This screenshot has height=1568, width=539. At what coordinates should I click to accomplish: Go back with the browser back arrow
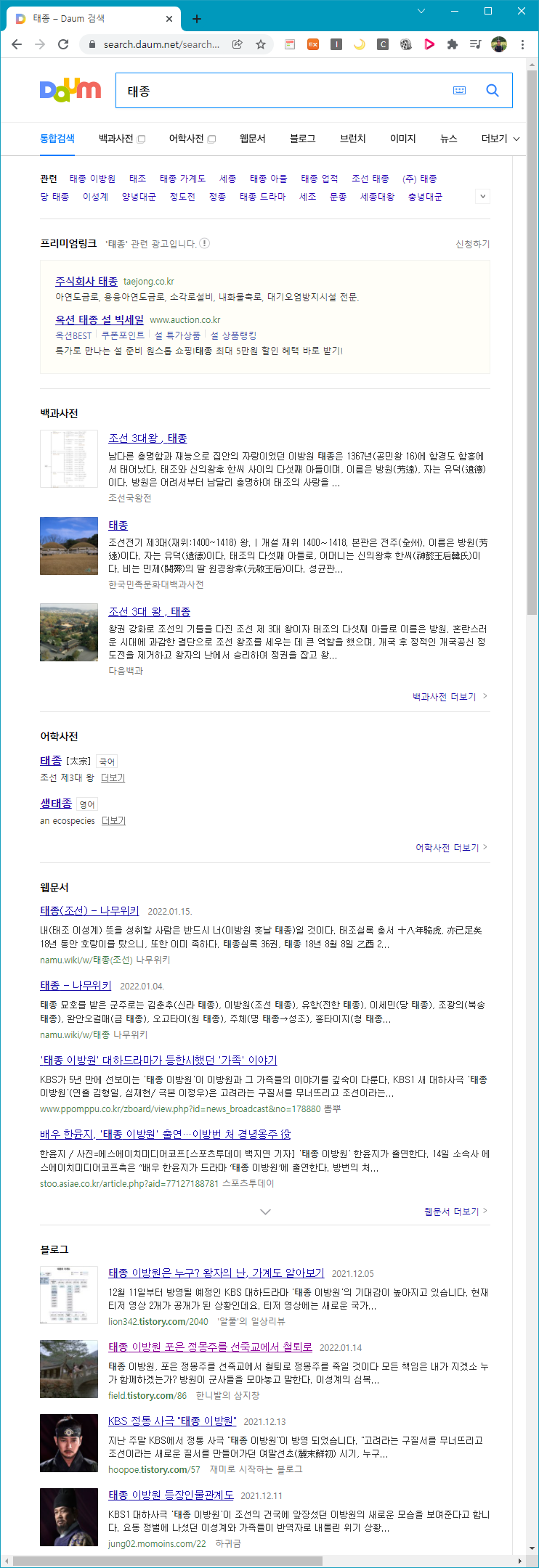[17, 44]
